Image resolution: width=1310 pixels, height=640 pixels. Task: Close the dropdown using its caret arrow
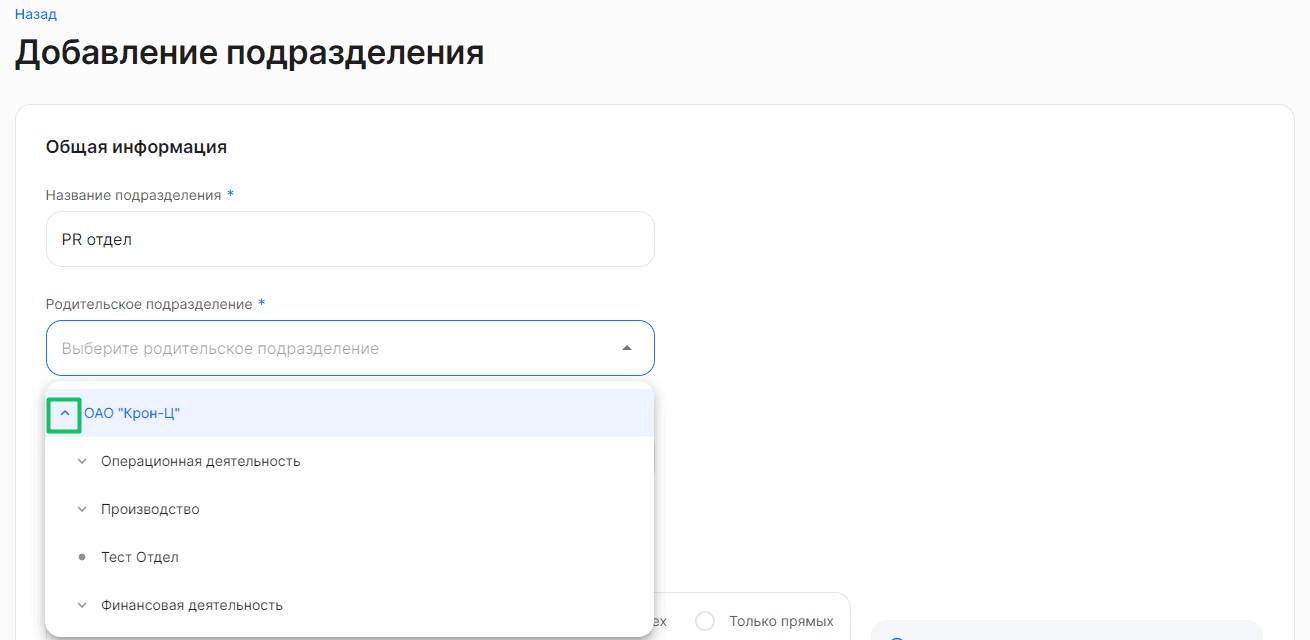[x=627, y=348]
